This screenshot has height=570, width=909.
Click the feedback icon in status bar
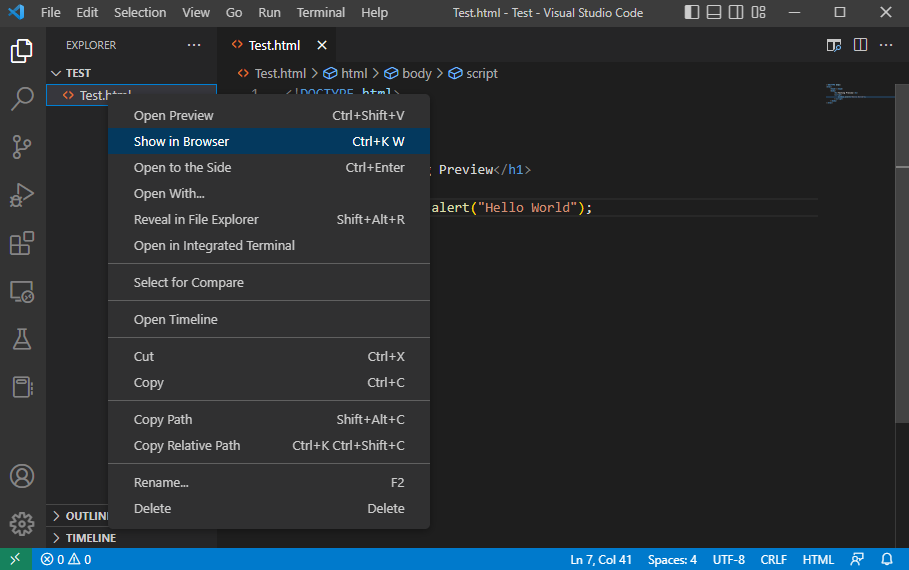tap(857, 559)
